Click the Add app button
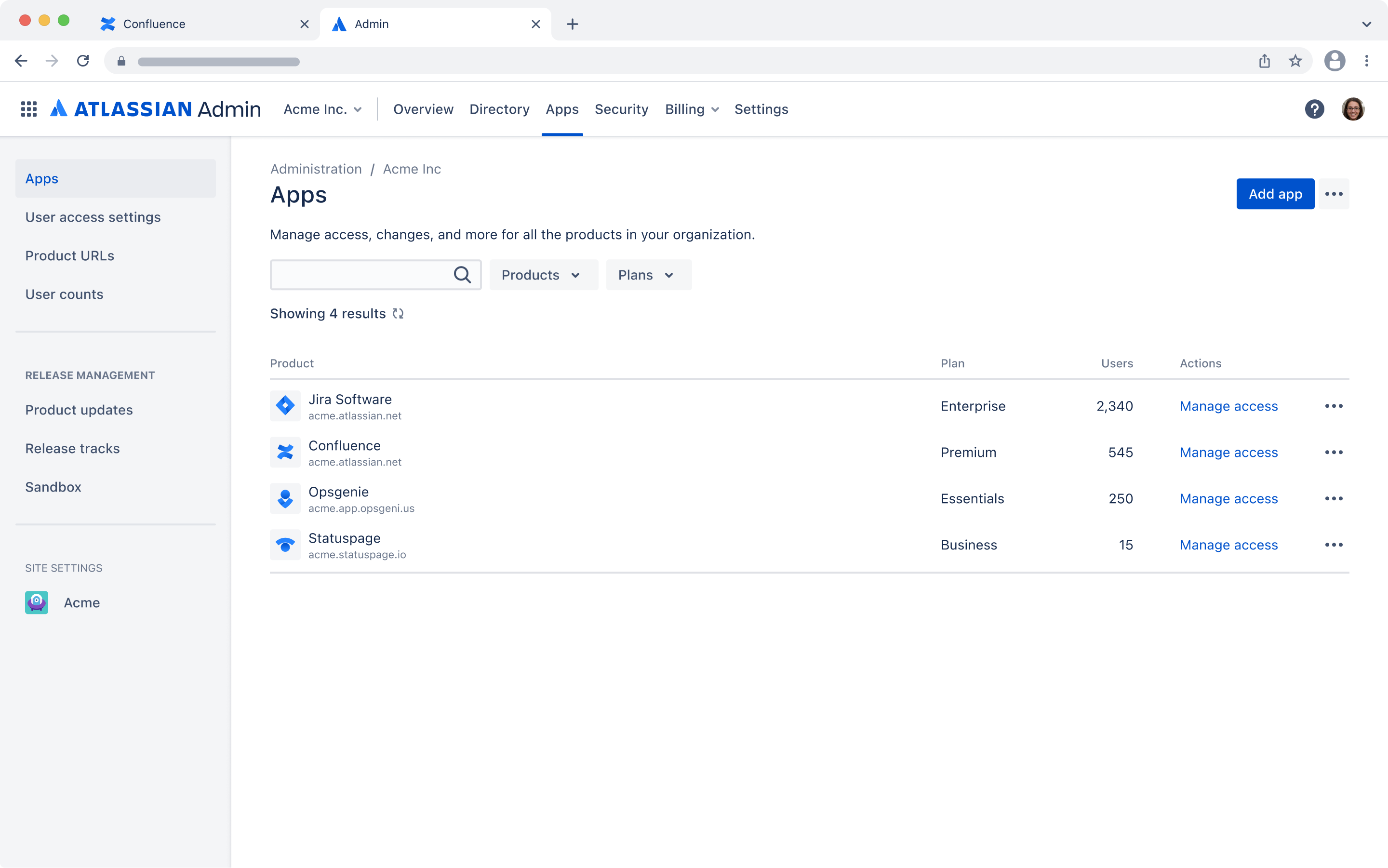The width and height of the screenshot is (1388, 868). click(x=1275, y=194)
